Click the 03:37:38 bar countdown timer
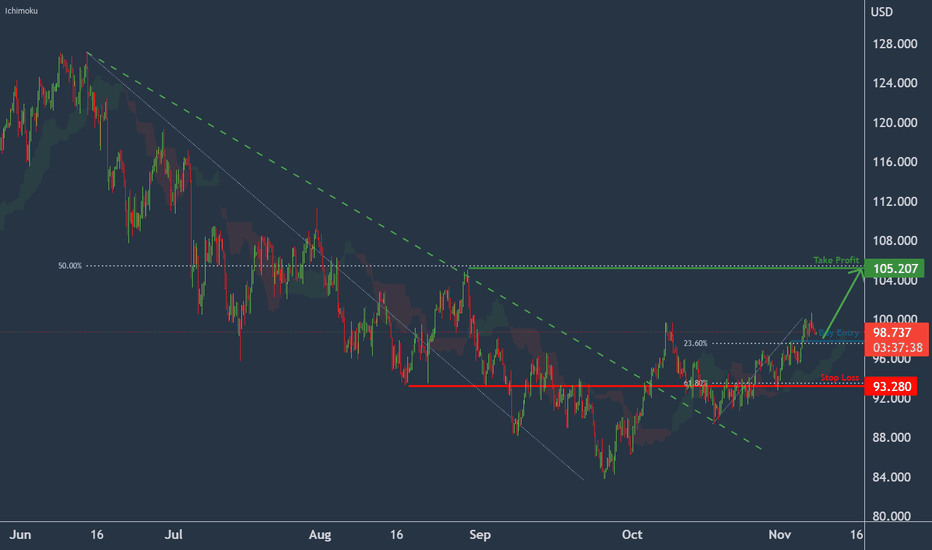Screen dimensions: 932x550 coord(896,347)
